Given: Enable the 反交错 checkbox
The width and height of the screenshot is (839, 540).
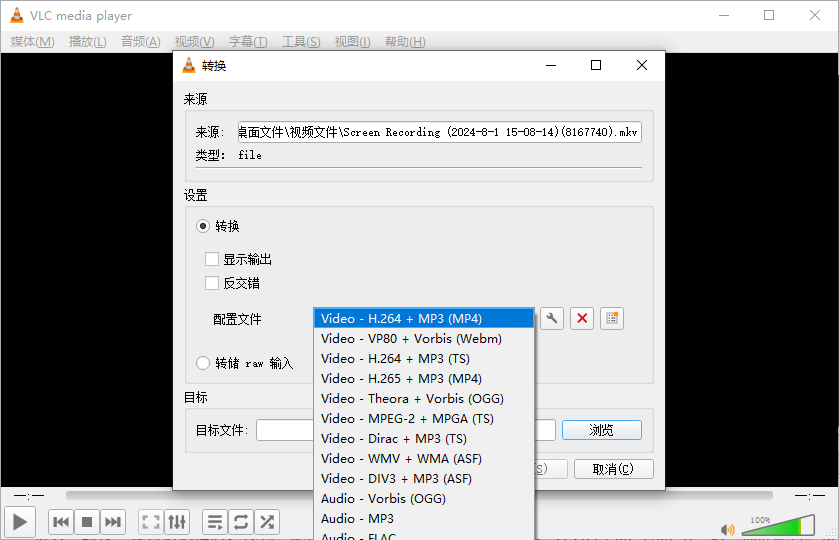Looking at the screenshot, I should click(x=212, y=283).
